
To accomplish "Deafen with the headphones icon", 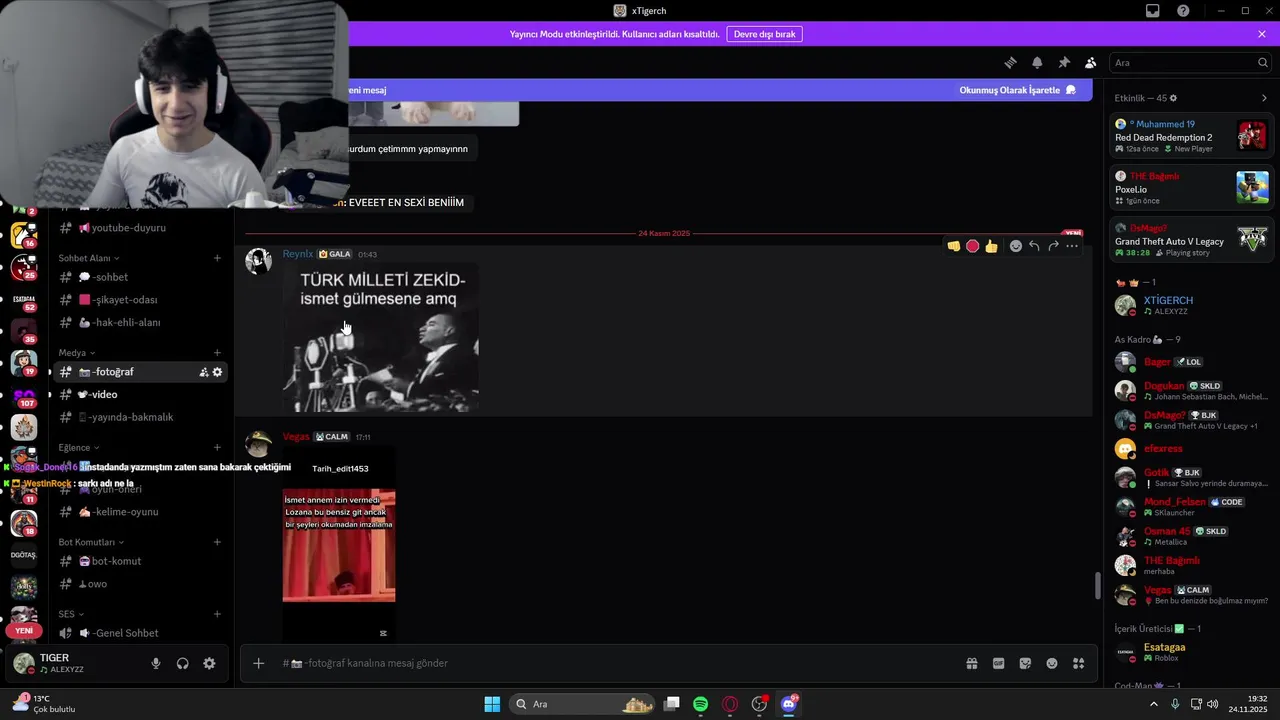I will [x=183, y=663].
